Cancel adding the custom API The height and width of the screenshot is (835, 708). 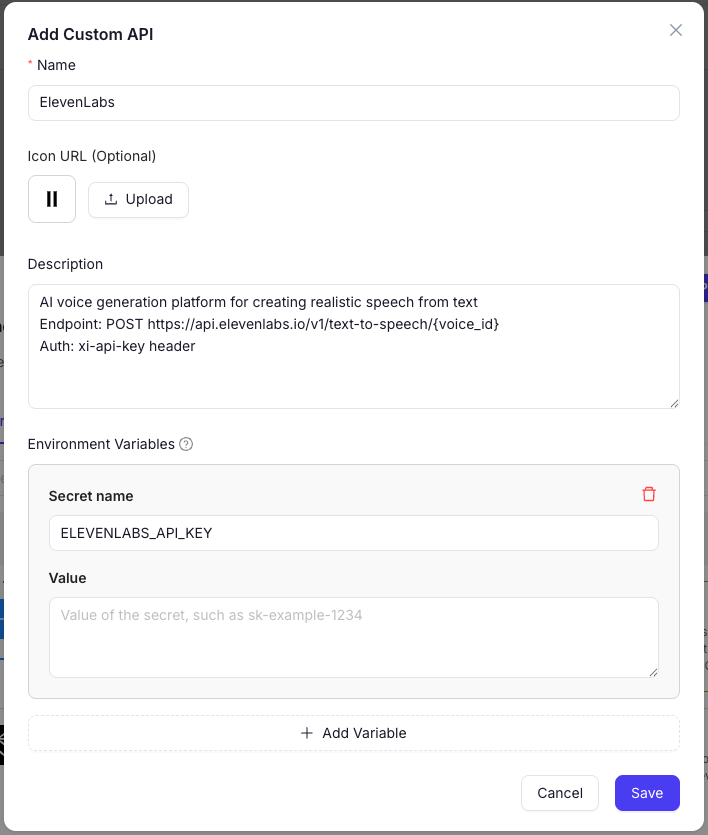pos(560,793)
